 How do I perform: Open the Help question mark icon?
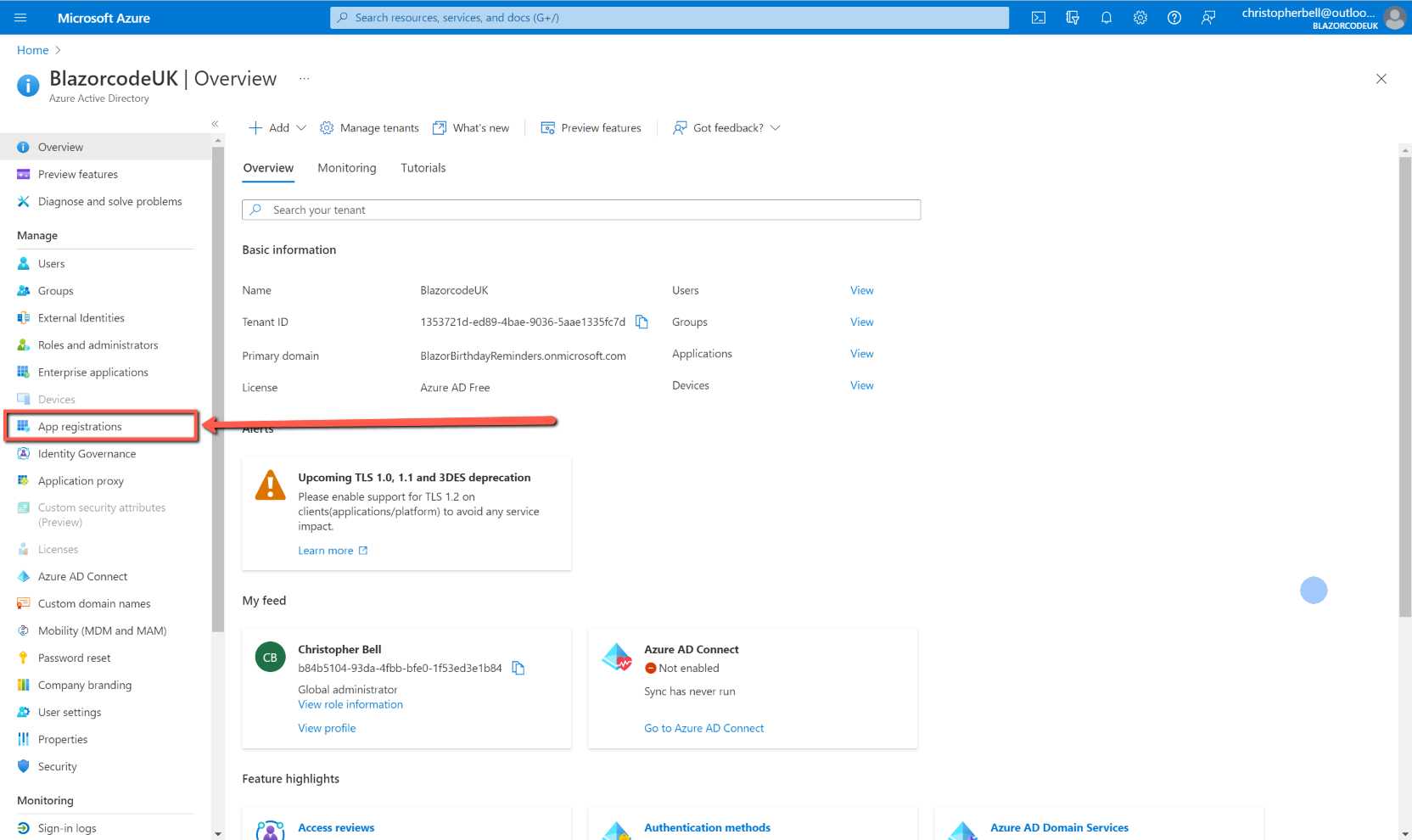1174,17
